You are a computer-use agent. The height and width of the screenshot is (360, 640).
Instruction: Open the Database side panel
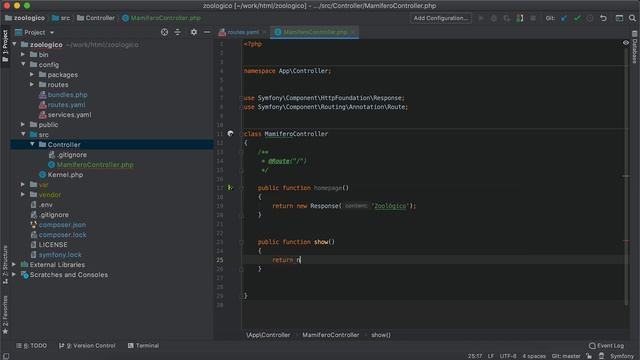pos(635,47)
